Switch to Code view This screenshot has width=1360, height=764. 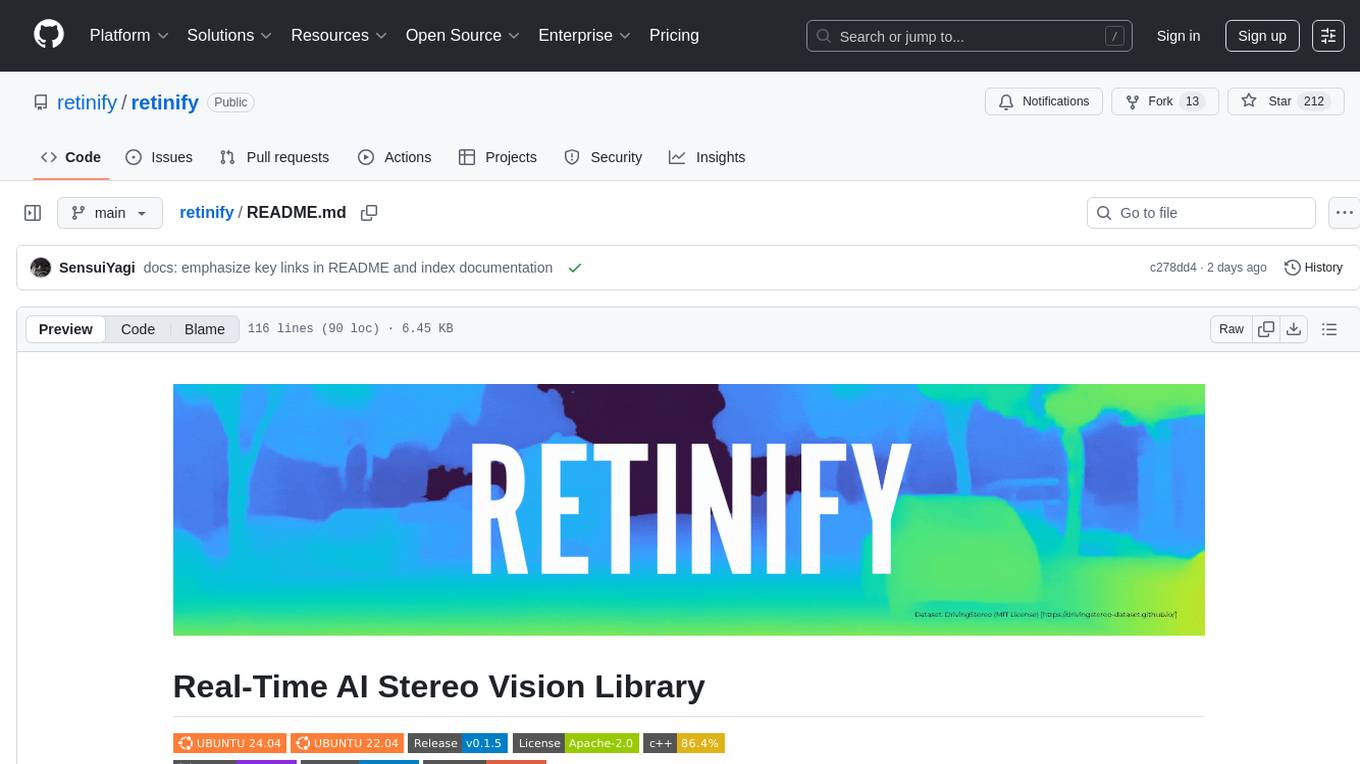coord(138,329)
